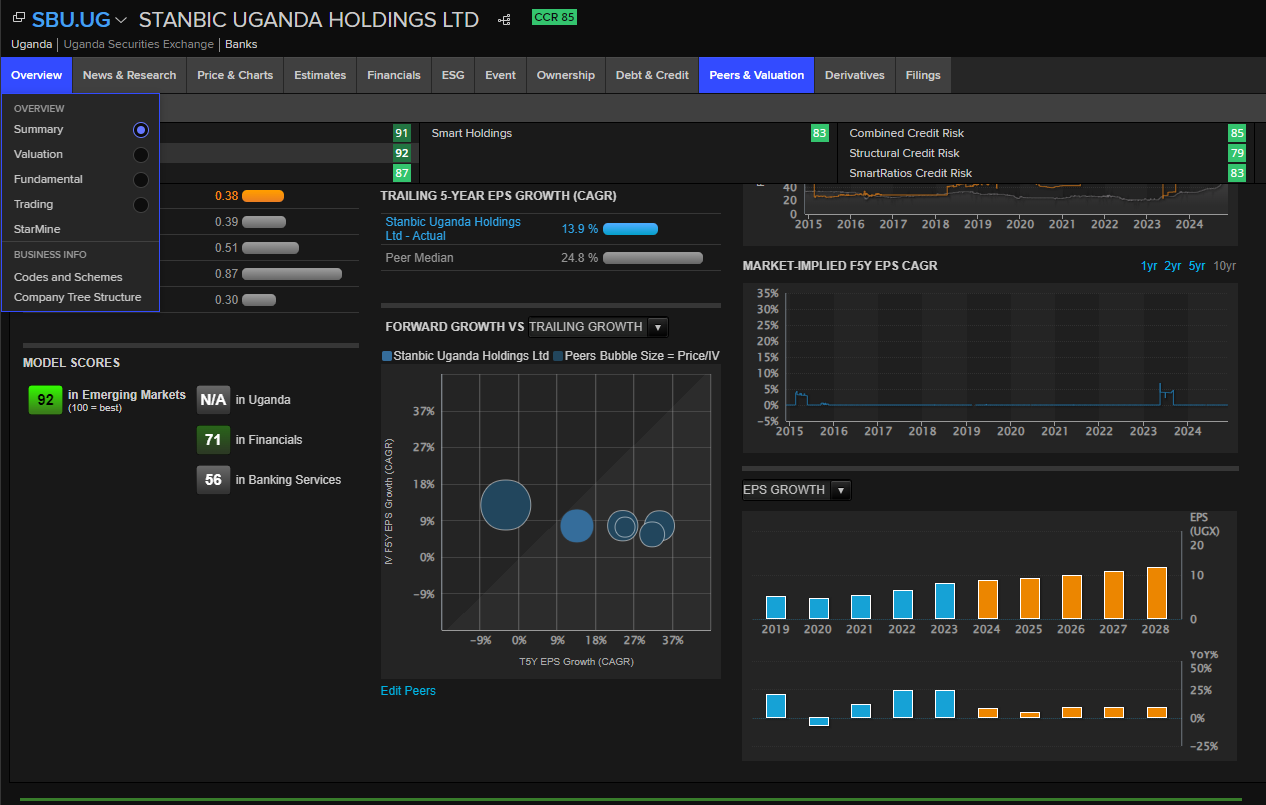Image resolution: width=1266 pixels, height=805 pixels.
Task: Click the company tree structure icon
Action: pyautogui.click(x=505, y=19)
